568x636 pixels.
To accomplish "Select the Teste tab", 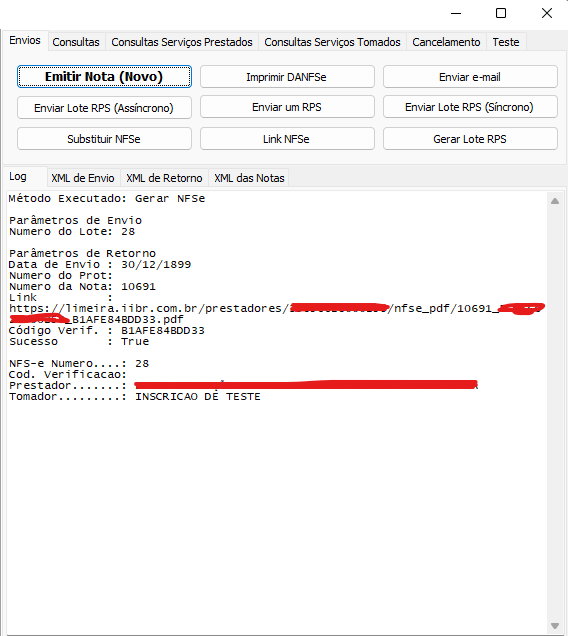I will tap(506, 42).
